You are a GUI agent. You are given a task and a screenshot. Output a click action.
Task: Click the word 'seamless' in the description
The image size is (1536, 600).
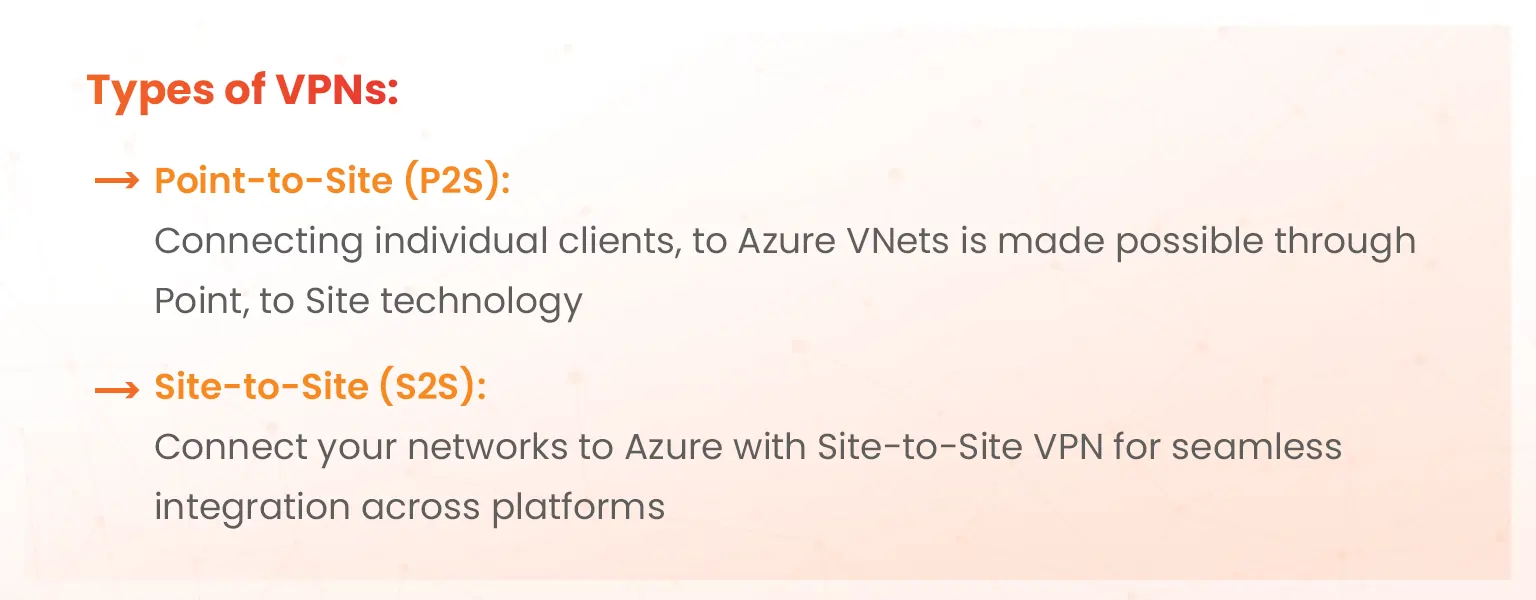point(1257,446)
